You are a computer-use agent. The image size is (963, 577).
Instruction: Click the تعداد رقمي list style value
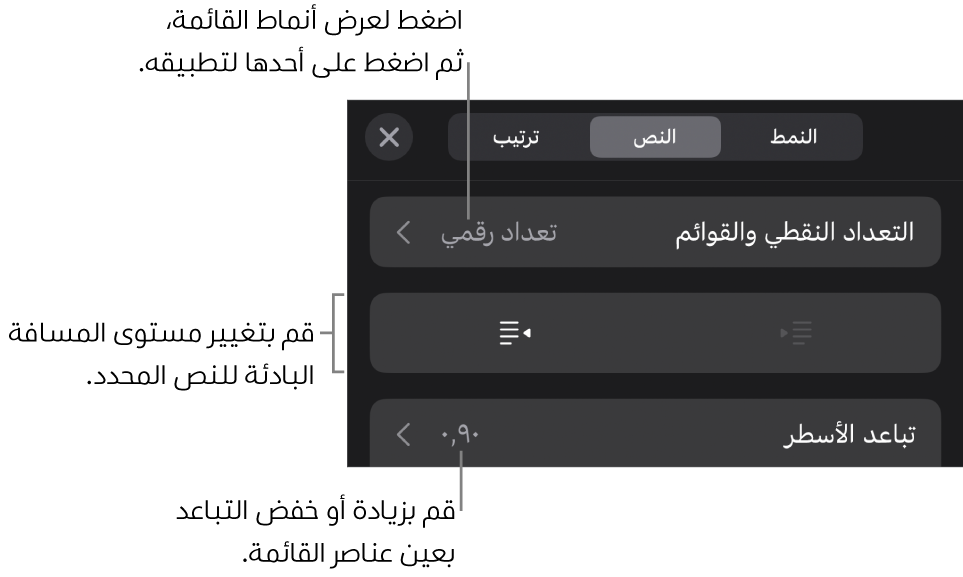(499, 233)
